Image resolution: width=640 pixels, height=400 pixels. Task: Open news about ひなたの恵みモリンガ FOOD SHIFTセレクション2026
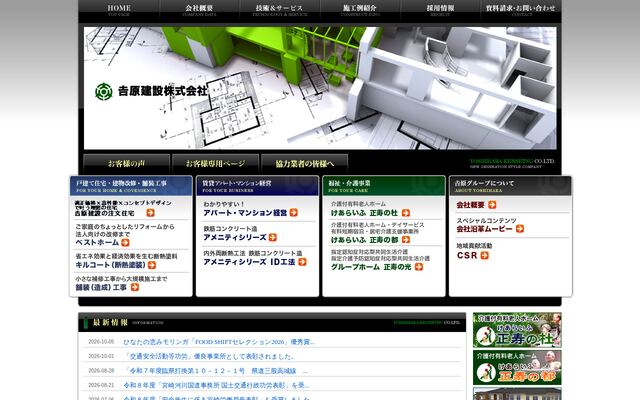tap(219, 342)
